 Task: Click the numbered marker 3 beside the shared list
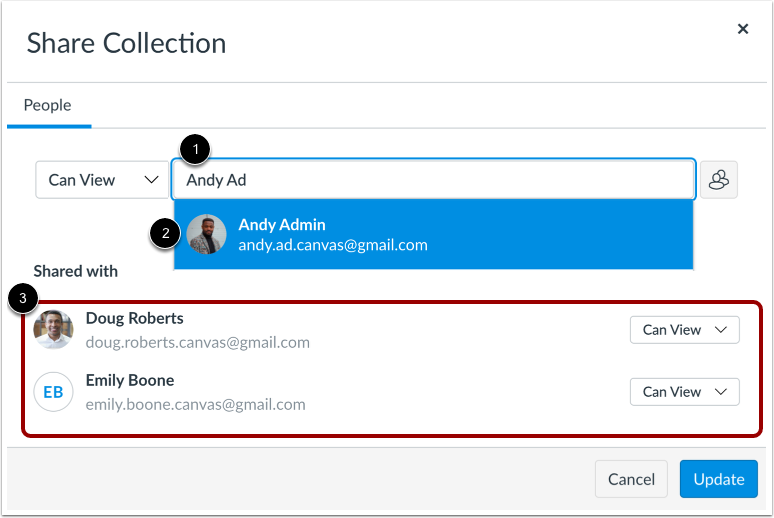pos(23,298)
